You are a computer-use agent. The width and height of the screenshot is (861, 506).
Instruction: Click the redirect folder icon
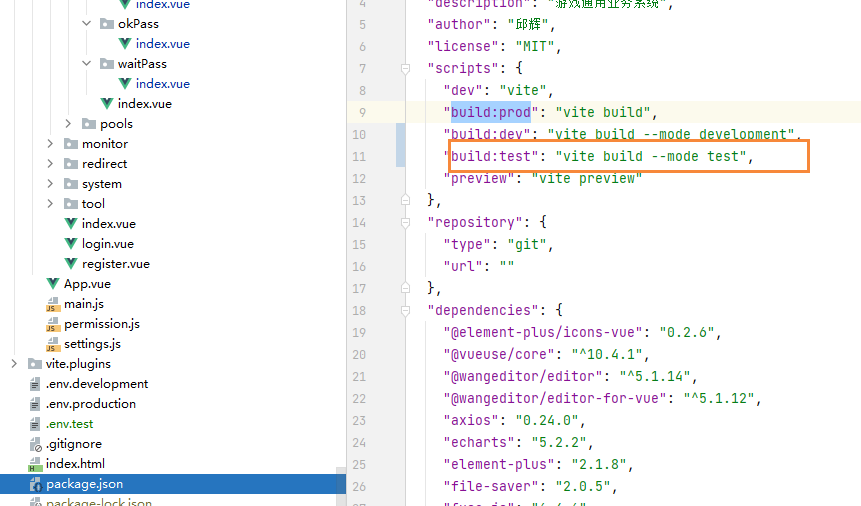[x=71, y=164]
